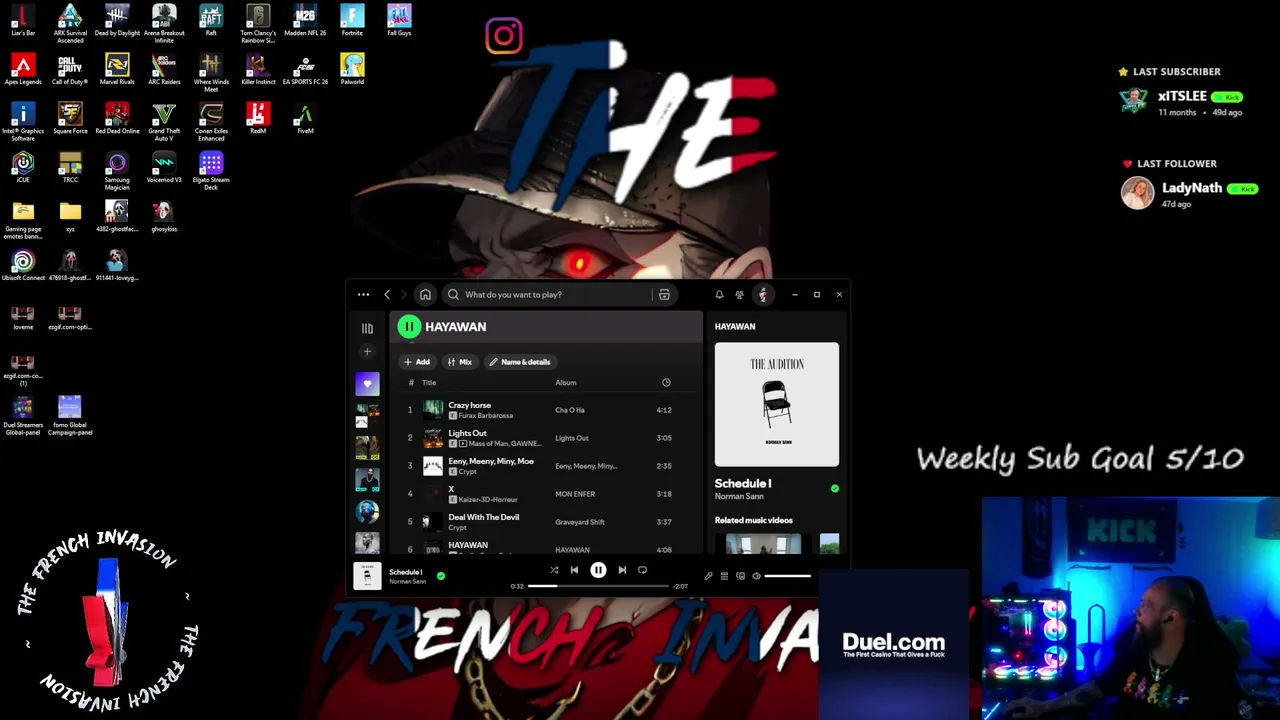Screen dimensions: 1280x720
Task: Toggle saved checkmark beside Schedule I in side panel
Action: point(835,489)
